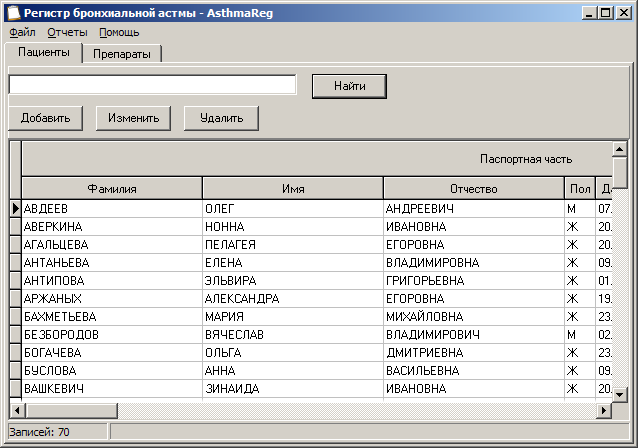The width and height of the screenshot is (638, 448).
Task: Click the Паспортная часть group header
Action: point(317,159)
